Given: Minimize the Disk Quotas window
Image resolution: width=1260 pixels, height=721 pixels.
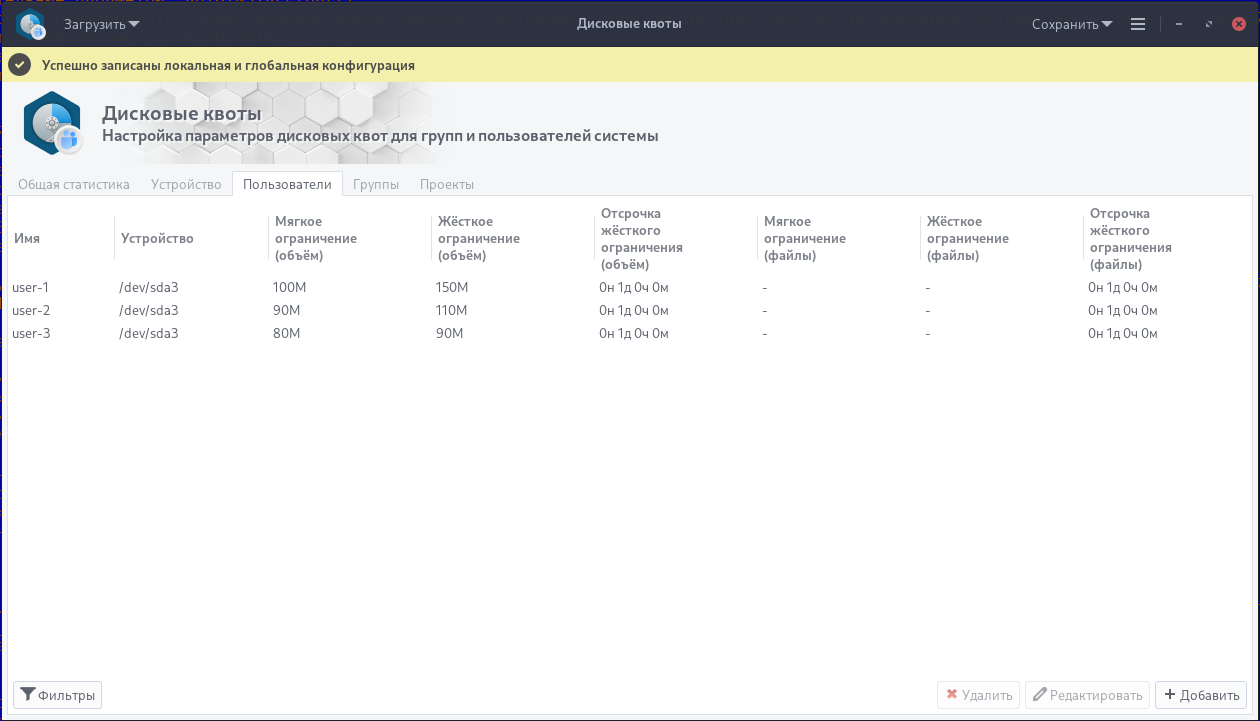Looking at the screenshot, I should [1180, 24].
